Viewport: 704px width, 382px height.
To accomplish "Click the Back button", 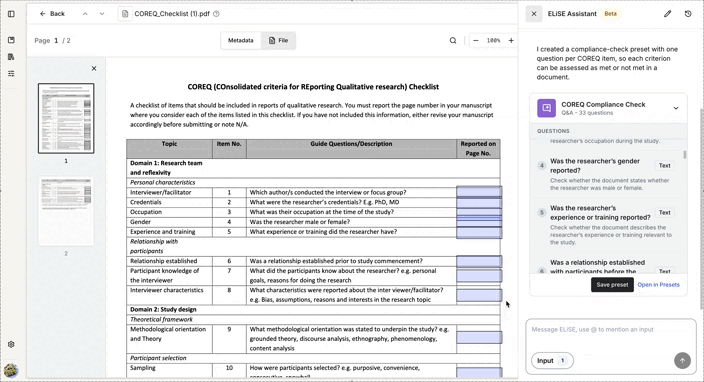I will coord(52,14).
